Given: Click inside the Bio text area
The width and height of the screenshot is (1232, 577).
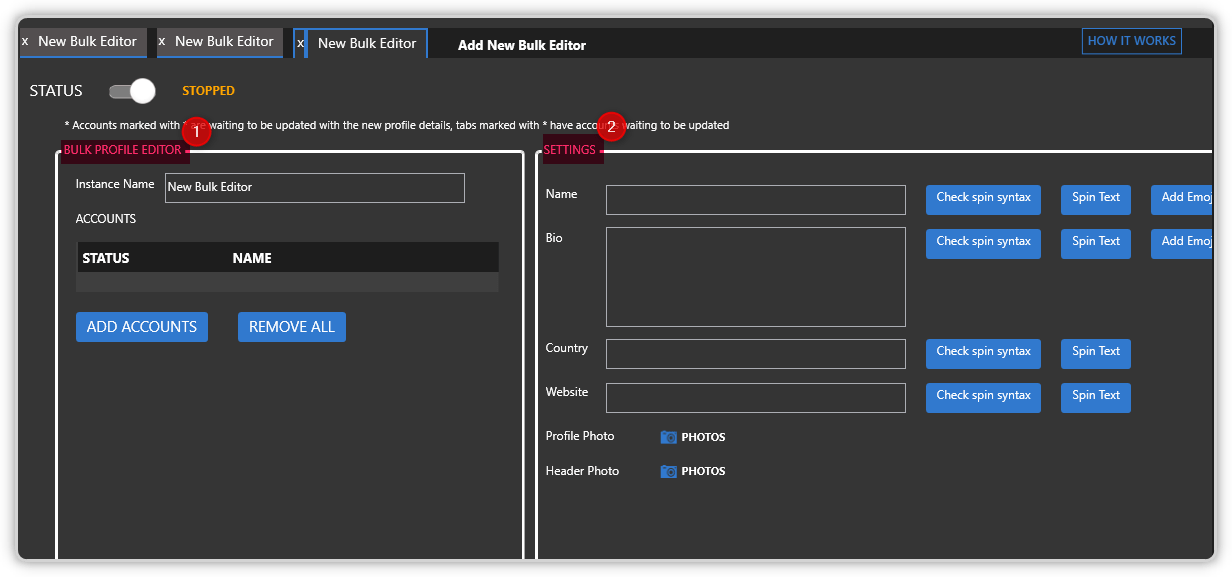Looking at the screenshot, I should tap(755, 276).
